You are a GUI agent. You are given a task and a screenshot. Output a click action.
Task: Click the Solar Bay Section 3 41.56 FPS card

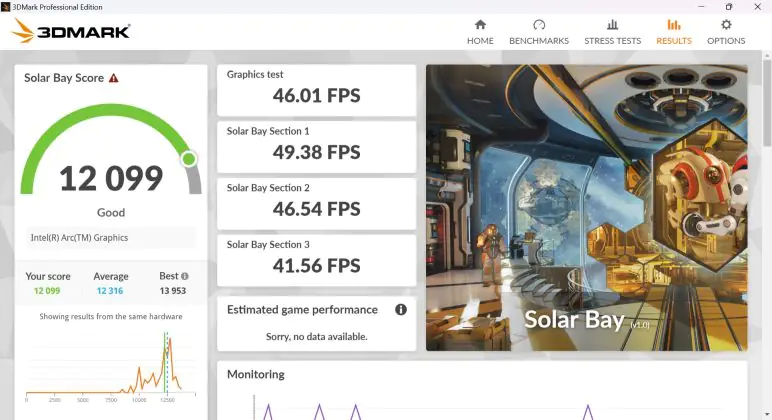point(317,260)
